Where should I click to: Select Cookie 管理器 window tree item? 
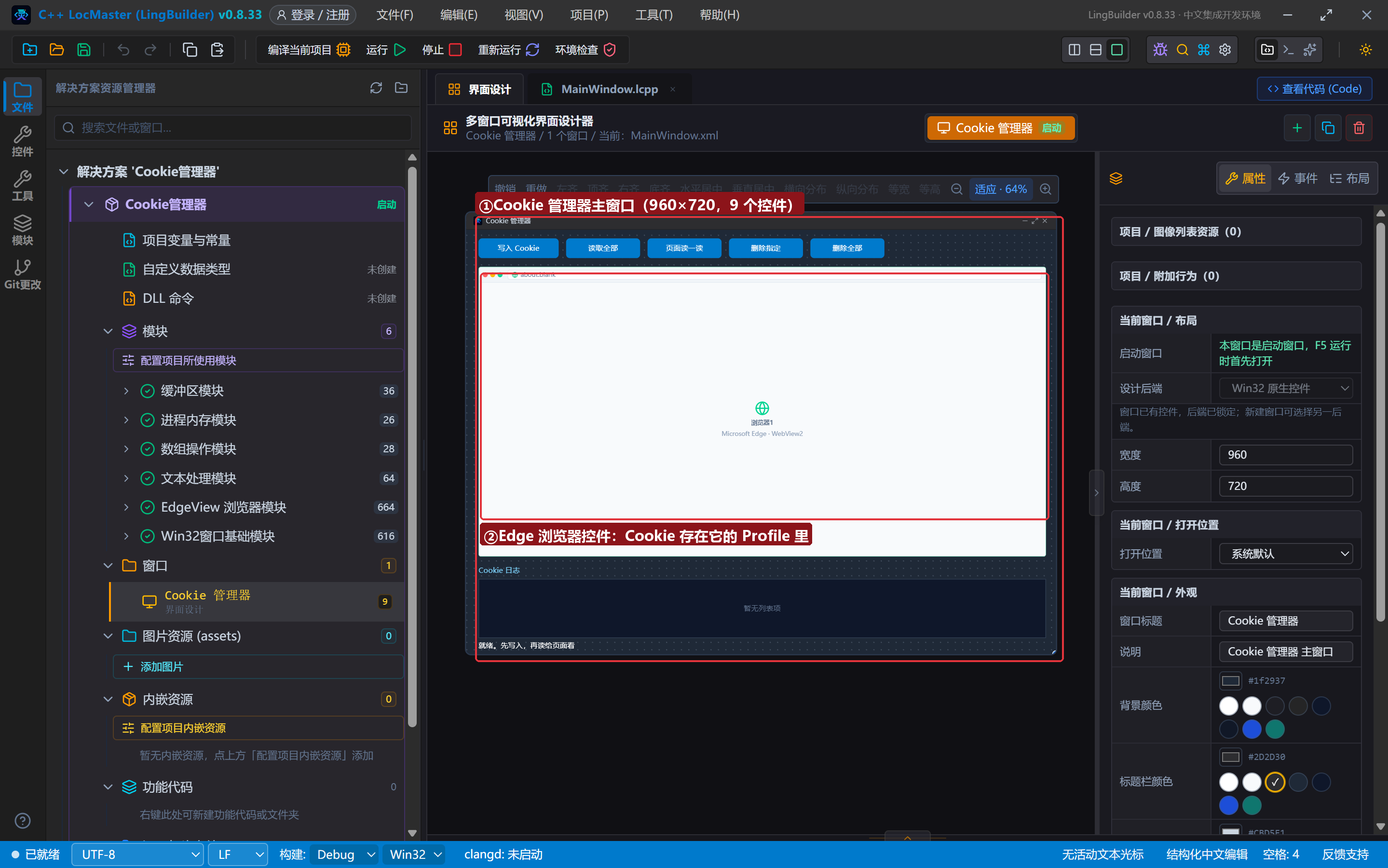pyautogui.click(x=257, y=601)
